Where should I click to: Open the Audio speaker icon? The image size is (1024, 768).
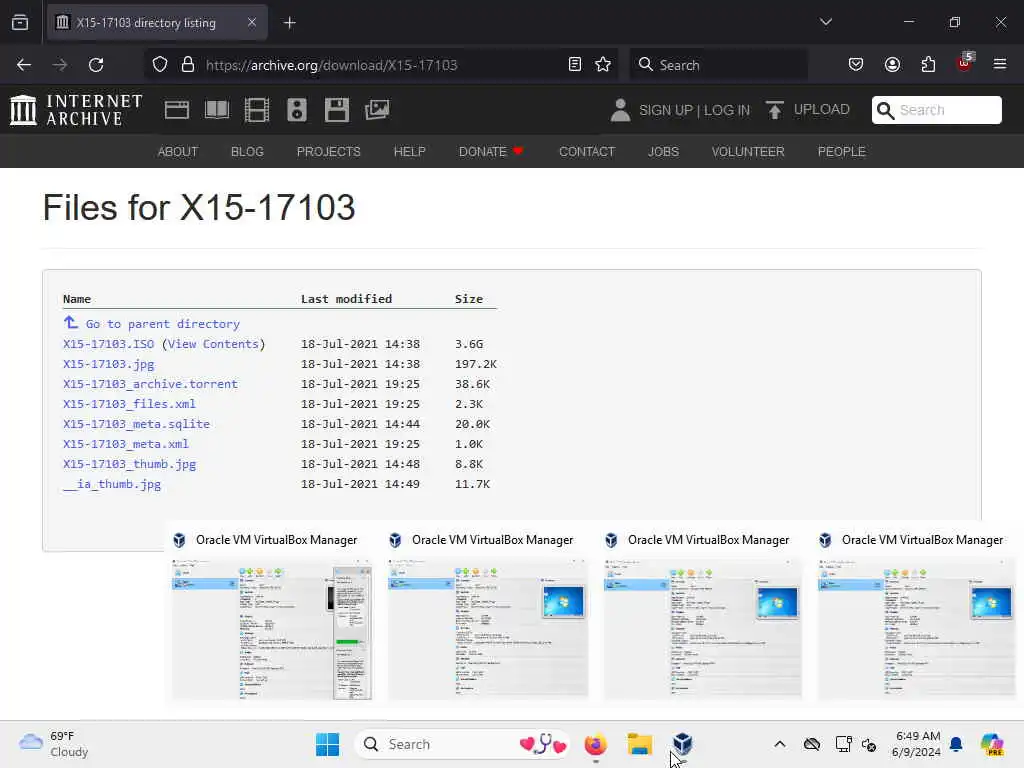tap(296, 110)
